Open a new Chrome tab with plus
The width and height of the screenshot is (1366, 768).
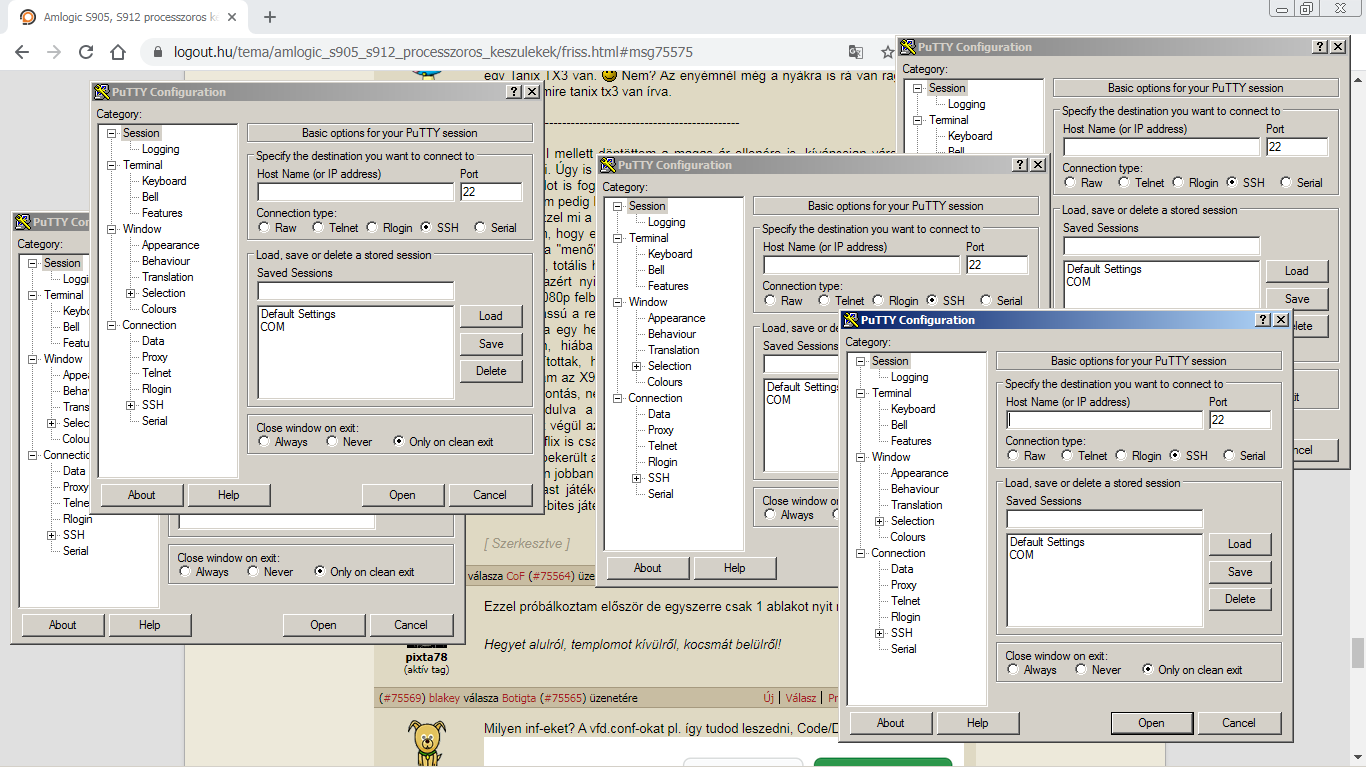[x=270, y=17]
